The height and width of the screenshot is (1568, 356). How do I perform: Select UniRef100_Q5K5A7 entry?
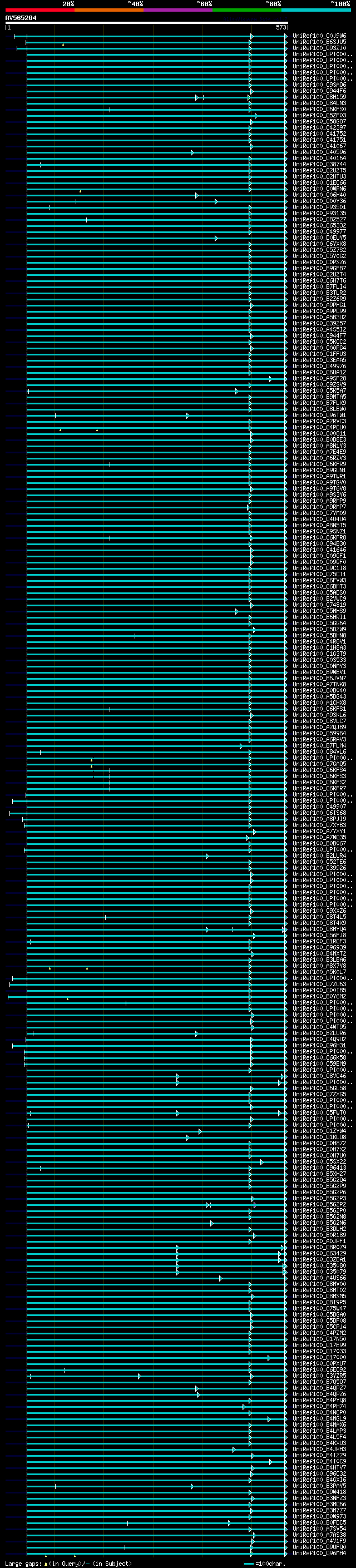319,391
